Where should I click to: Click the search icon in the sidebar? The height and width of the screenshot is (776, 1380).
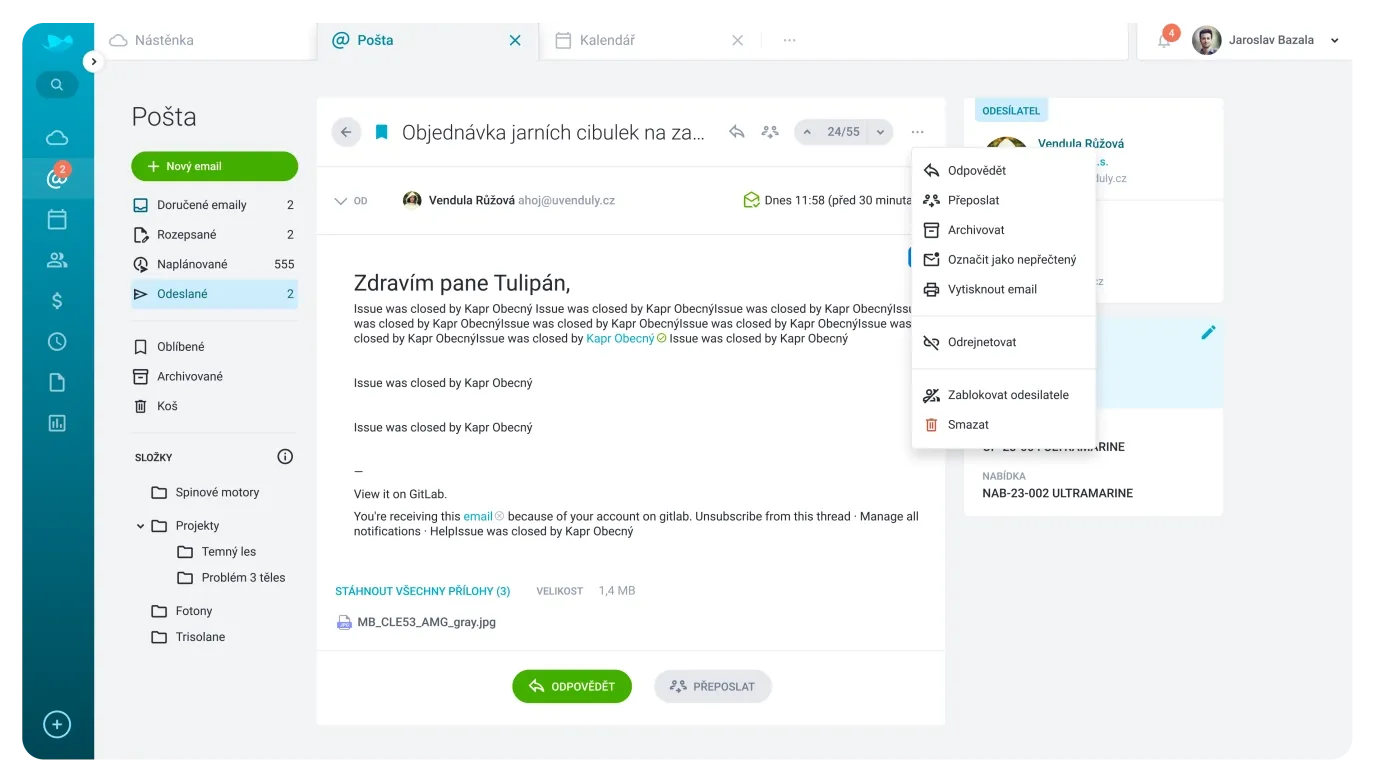[x=57, y=85]
